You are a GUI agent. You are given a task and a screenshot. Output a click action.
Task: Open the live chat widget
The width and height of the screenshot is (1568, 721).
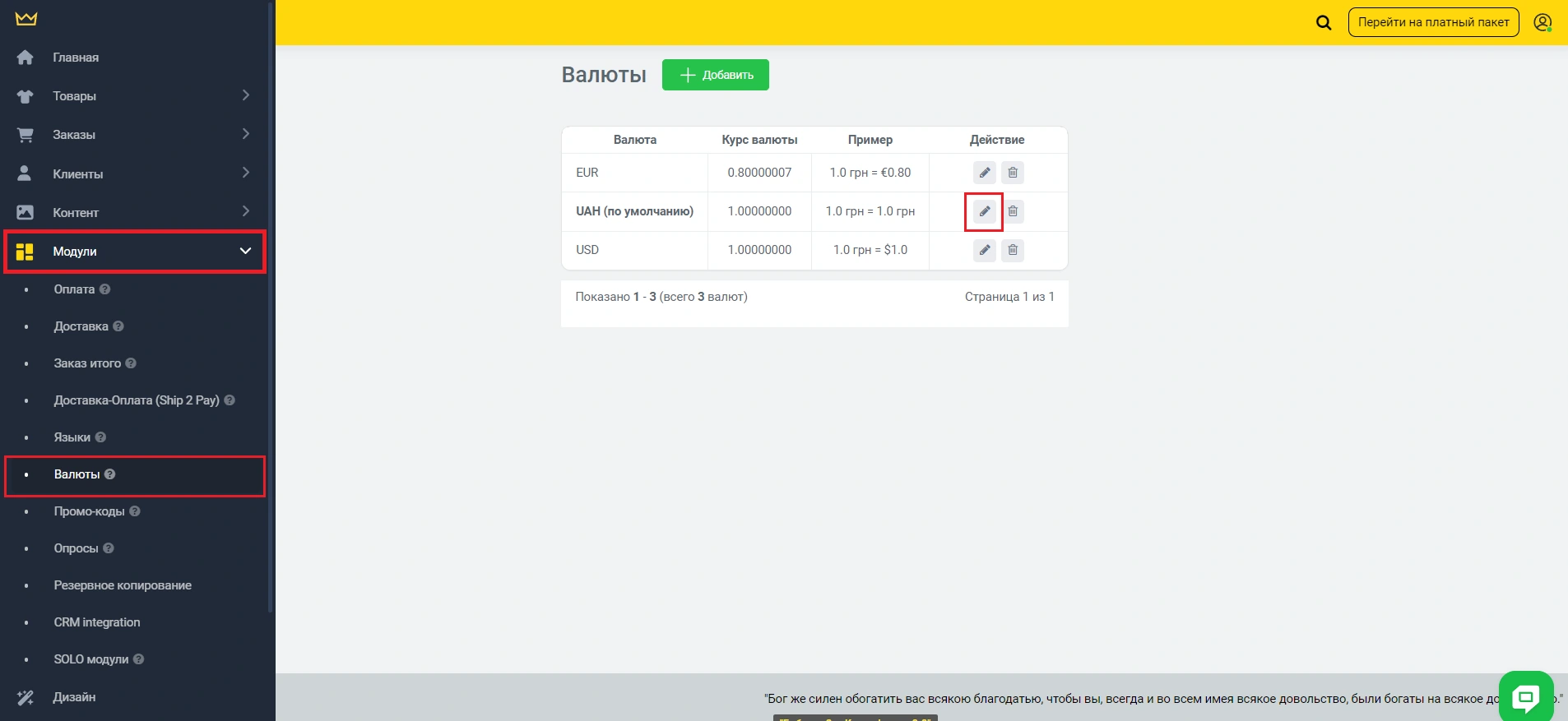pos(1525,697)
